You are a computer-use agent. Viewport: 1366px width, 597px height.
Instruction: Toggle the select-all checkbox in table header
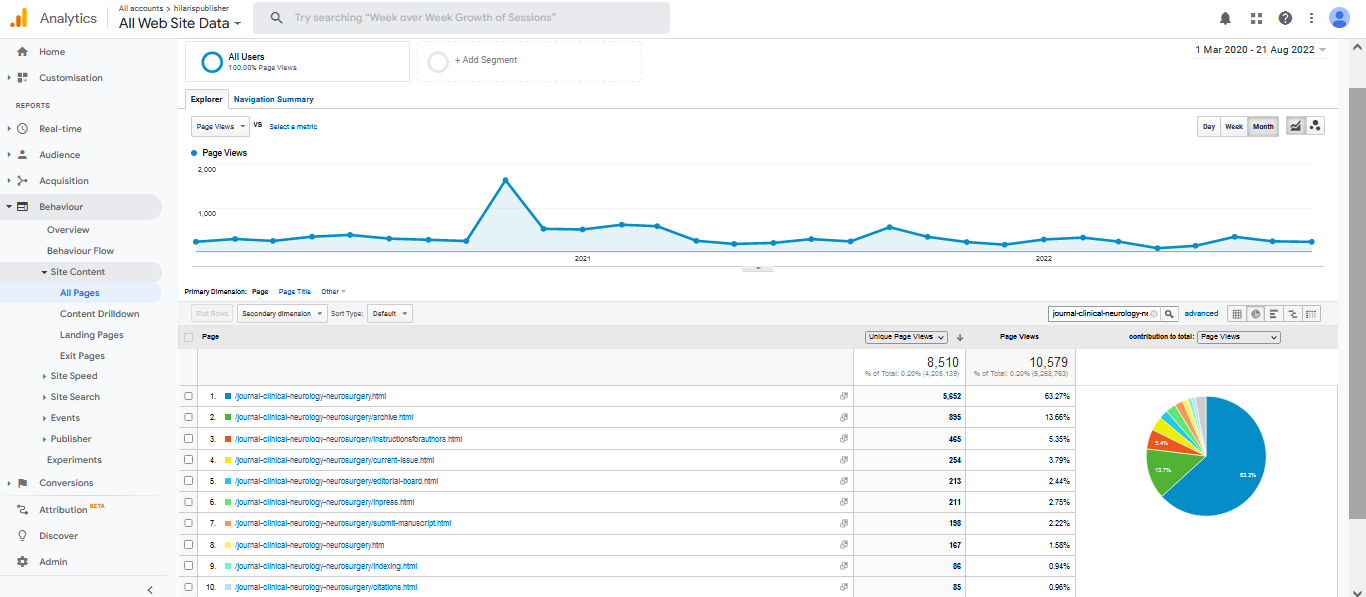tap(189, 338)
